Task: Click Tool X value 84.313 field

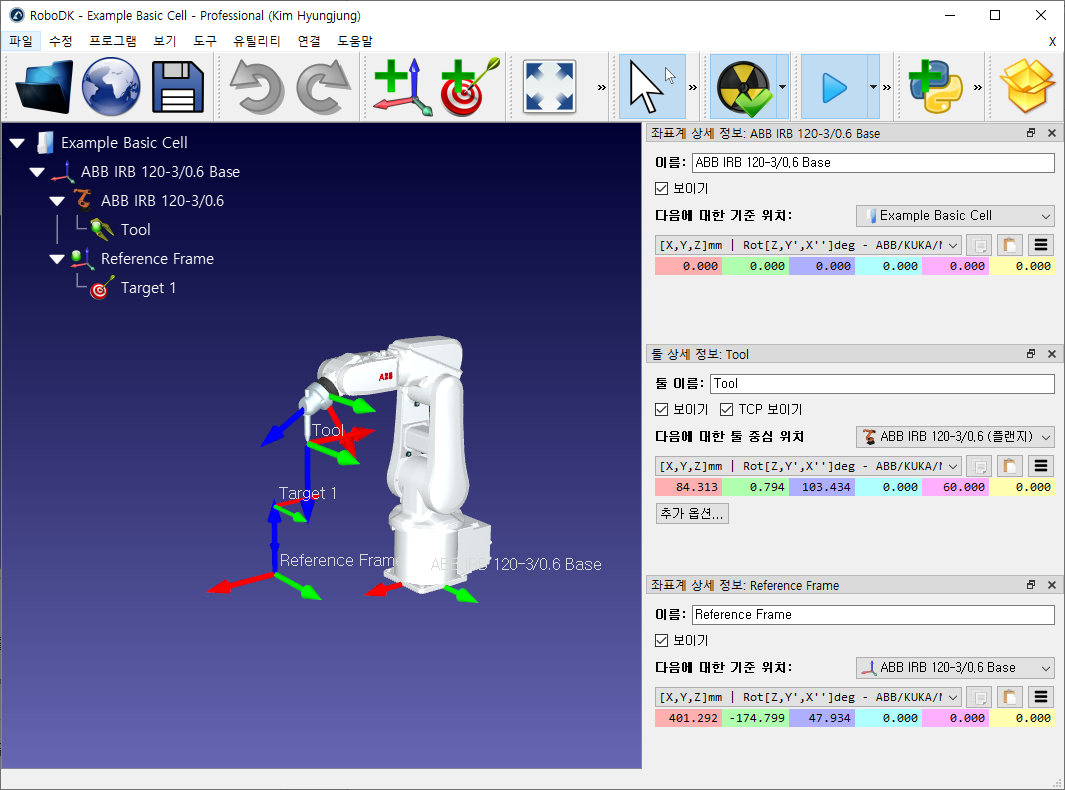Action: (x=688, y=487)
